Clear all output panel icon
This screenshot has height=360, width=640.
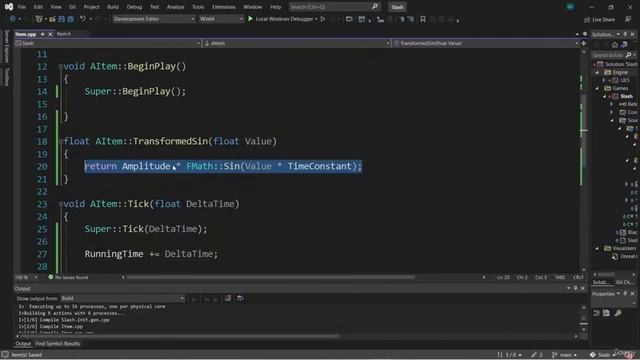pyautogui.click(x=227, y=298)
